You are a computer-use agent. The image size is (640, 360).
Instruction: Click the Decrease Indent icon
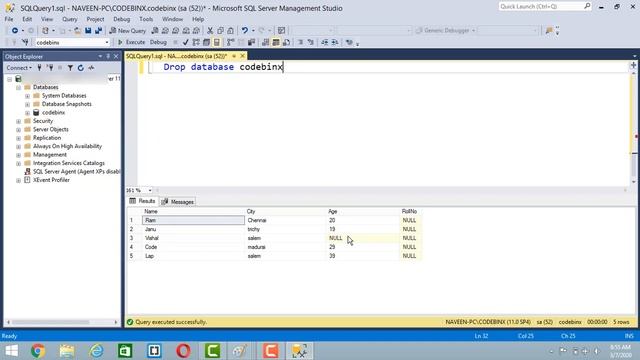(324, 42)
